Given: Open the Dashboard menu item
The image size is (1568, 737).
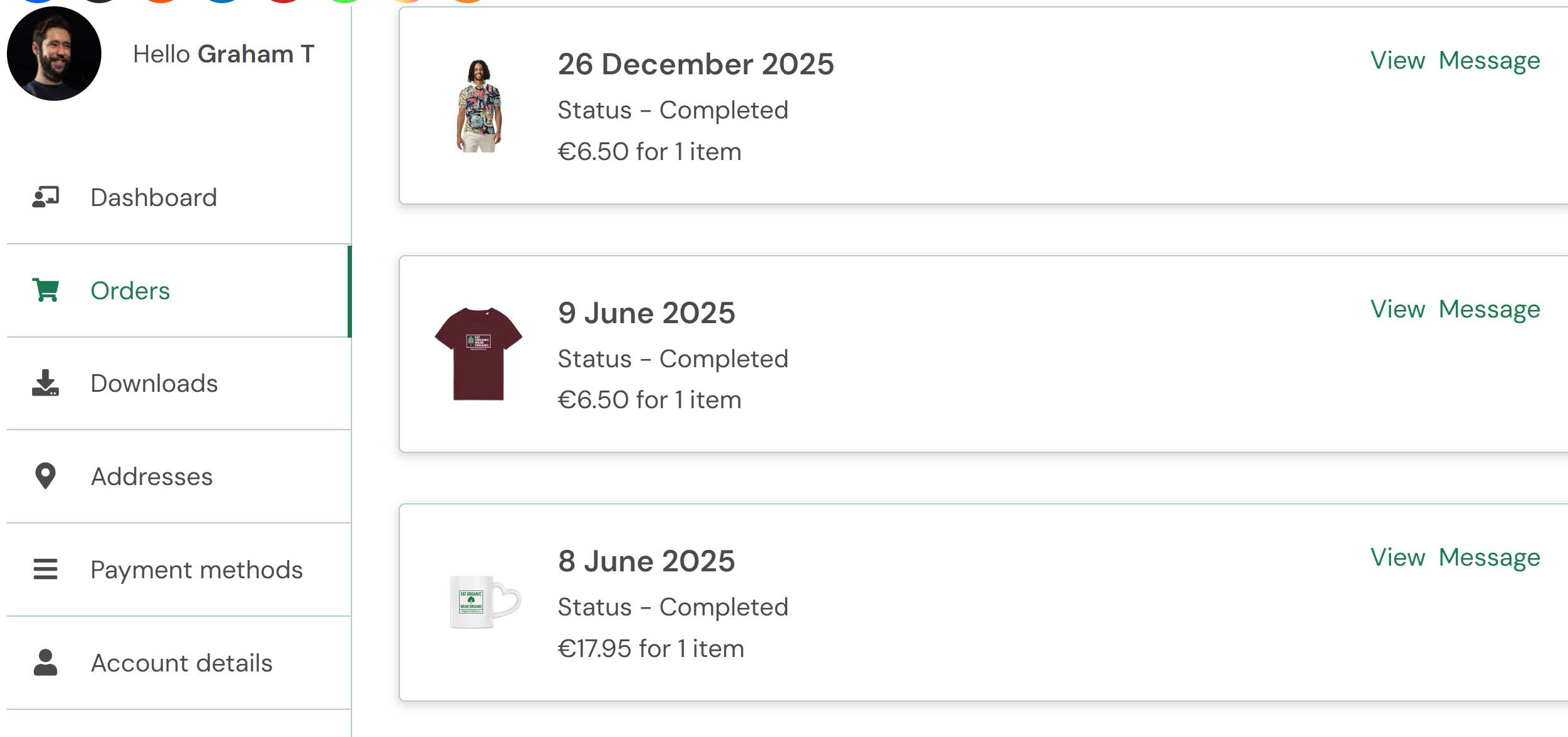Looking at the screenshot, I should 154,197.
